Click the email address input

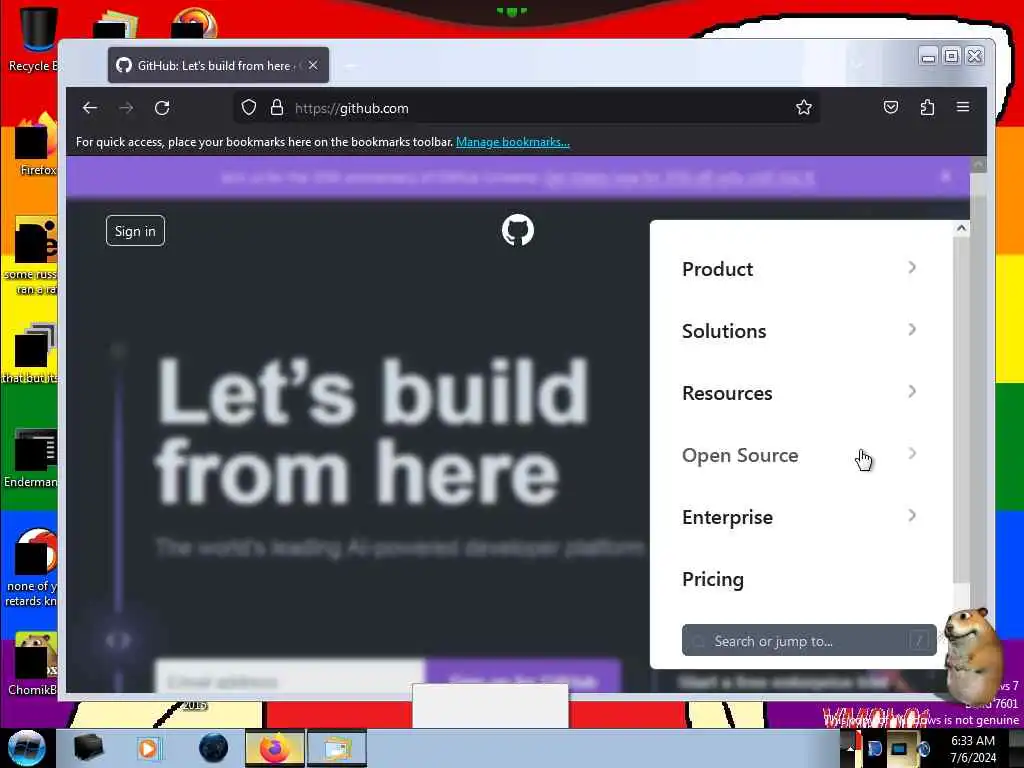[290, 679]
